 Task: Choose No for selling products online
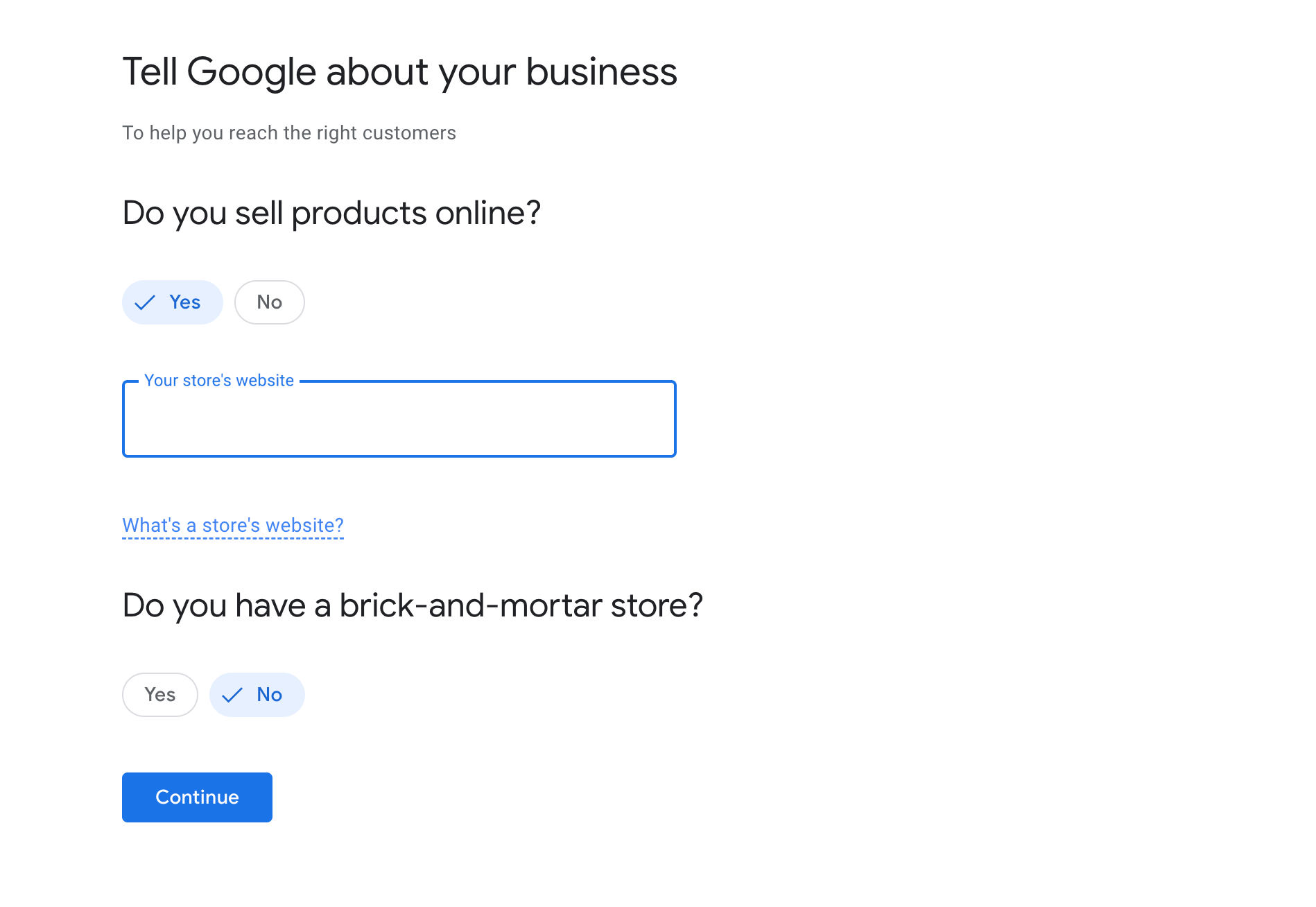pos(270,302)
